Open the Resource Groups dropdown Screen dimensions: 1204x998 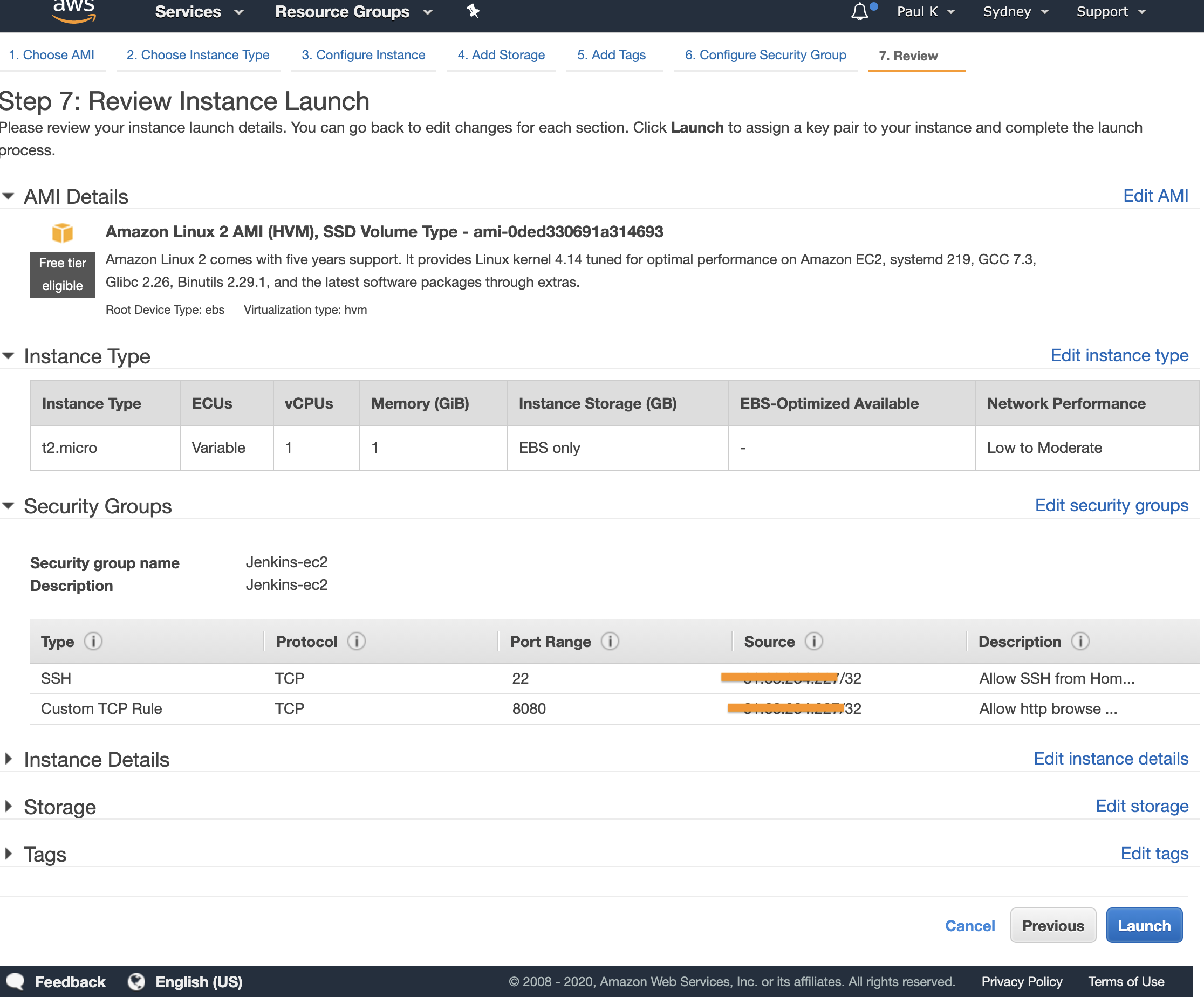click(353, 11)
